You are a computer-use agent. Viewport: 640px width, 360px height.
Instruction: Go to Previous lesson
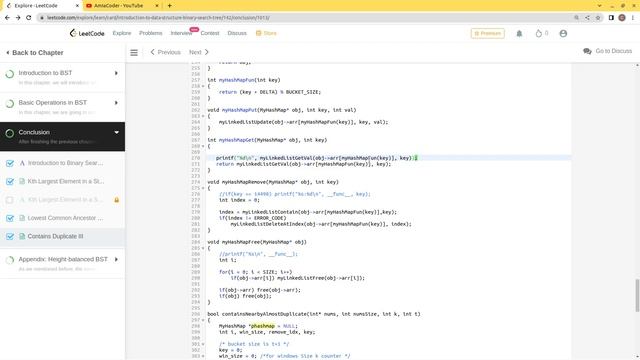(x=165, y=52)
